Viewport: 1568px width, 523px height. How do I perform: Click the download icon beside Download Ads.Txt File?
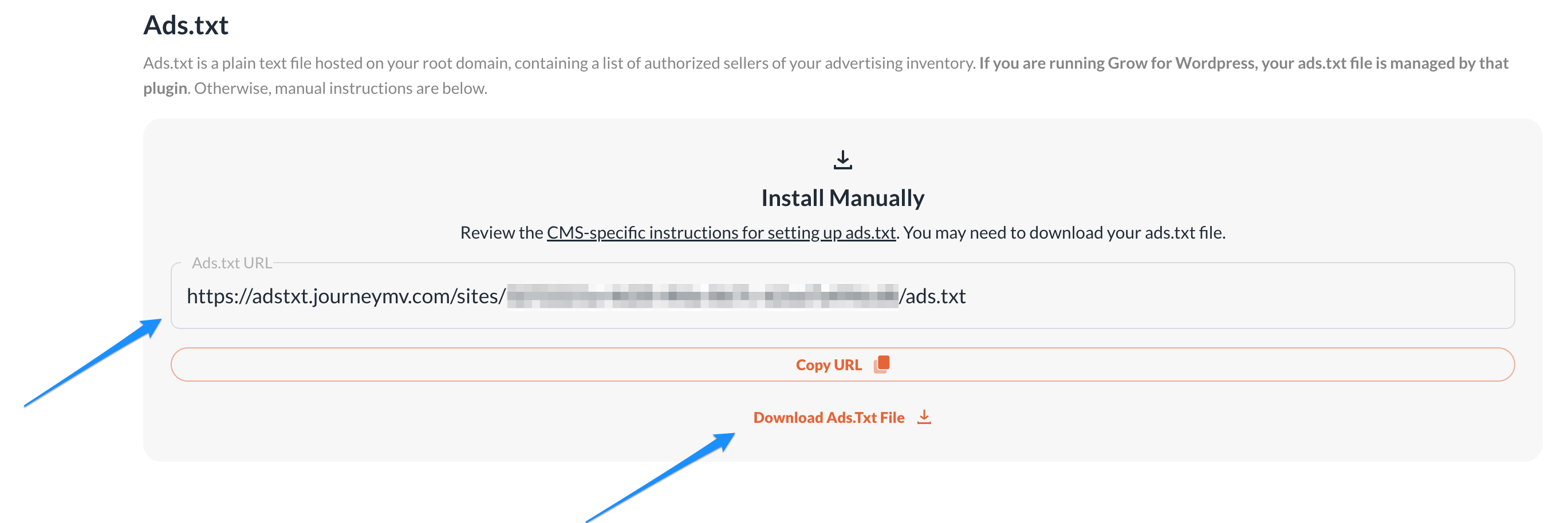(x=924, y=417)
